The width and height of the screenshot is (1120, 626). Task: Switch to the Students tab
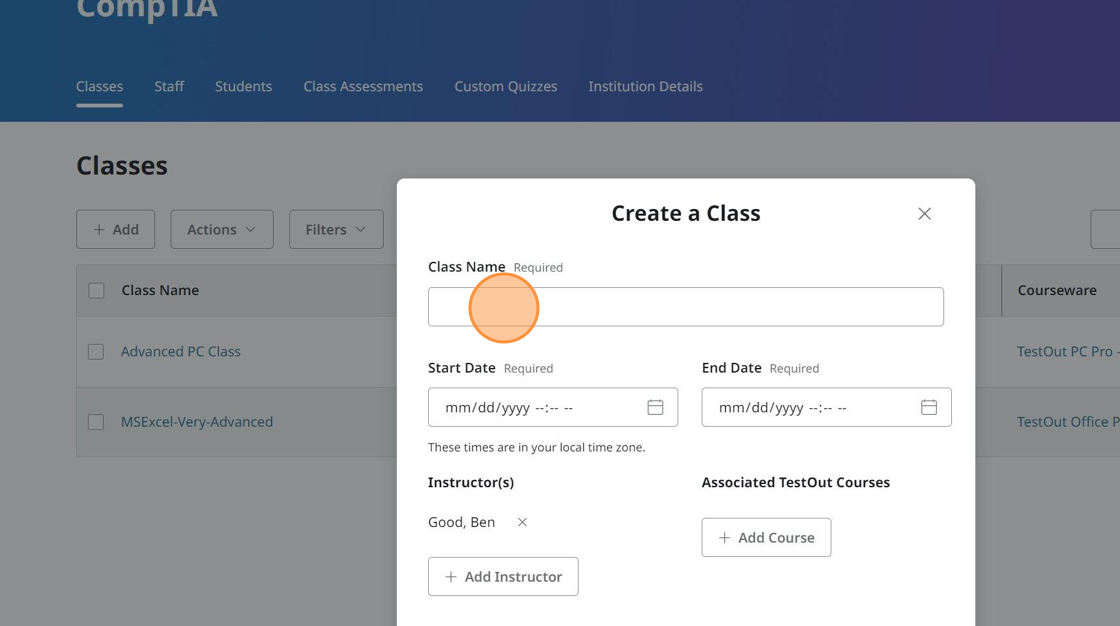(243, 87)
